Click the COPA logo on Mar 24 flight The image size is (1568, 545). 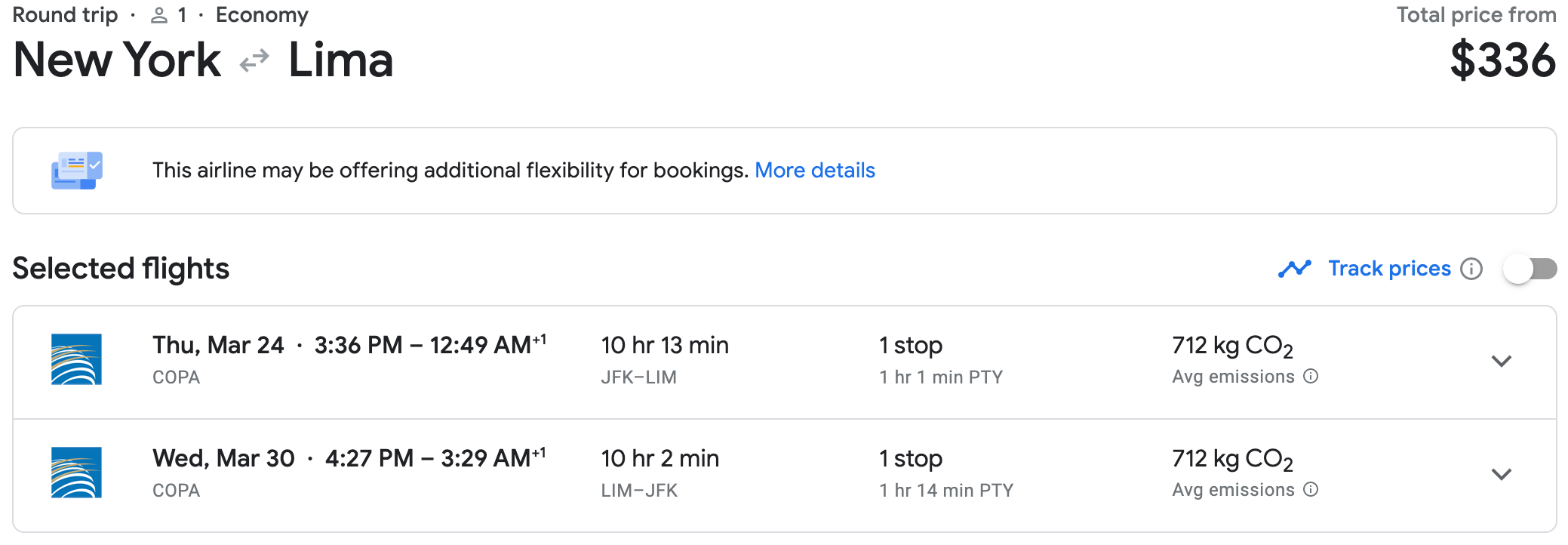coord(76,359)
